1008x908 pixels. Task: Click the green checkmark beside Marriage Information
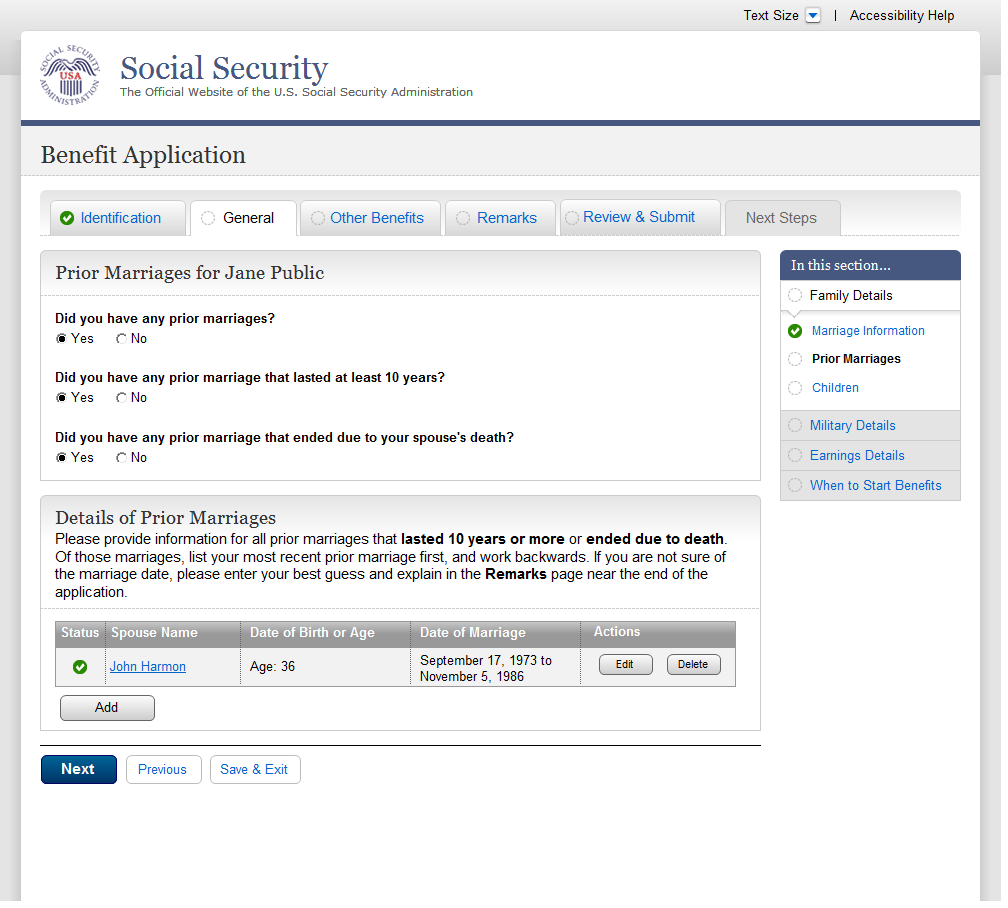coord(795,331)
